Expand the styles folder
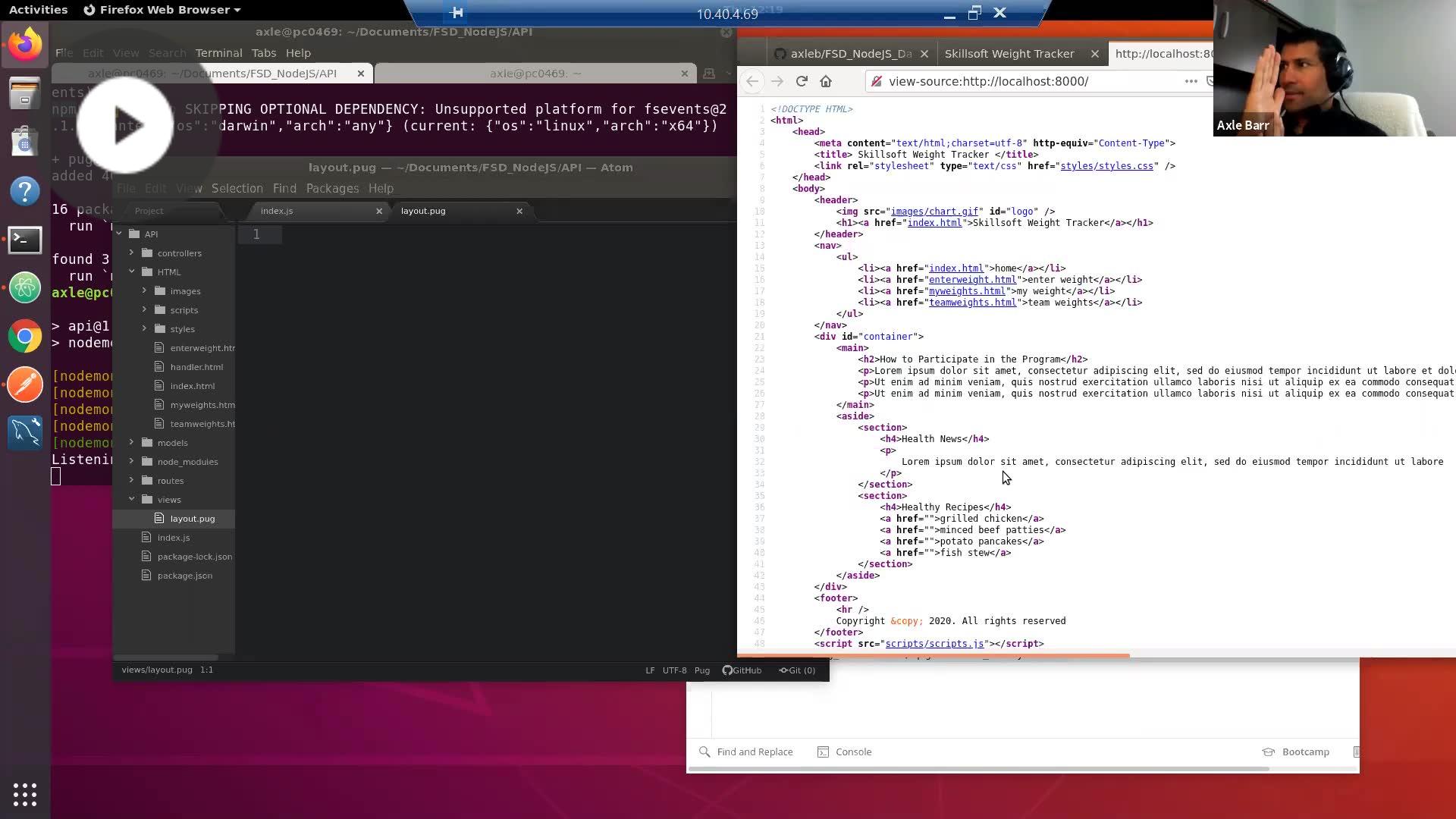1456x819 pixels. 144,328
